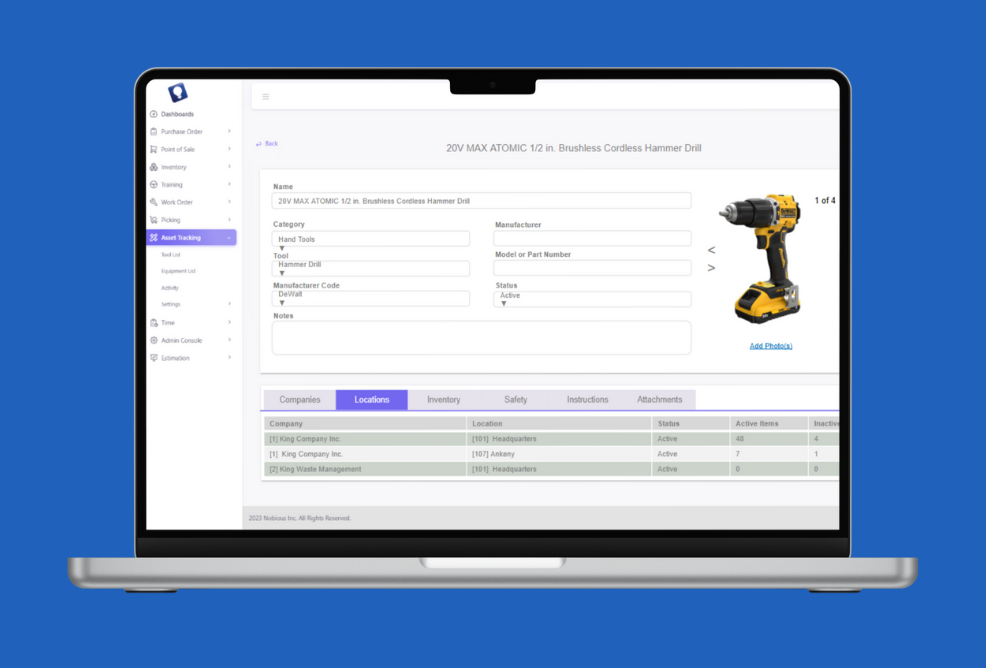Open the Attachments tab
The width and height of the screenshot is (986, 668).
659,400
